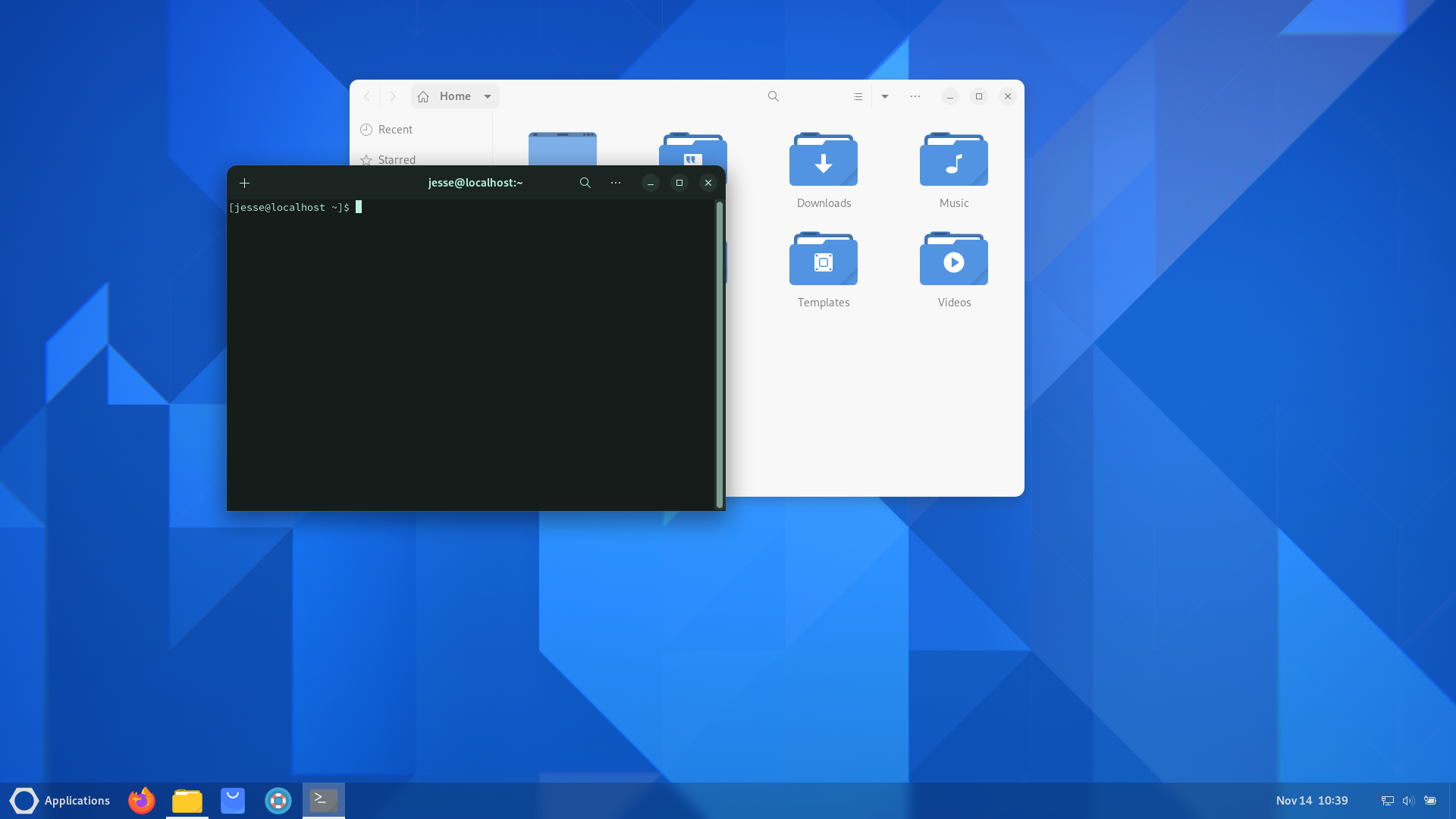Switch to Terminal in the panel
The width and height of the screenshot is (1456, 819).
point(324,801)
